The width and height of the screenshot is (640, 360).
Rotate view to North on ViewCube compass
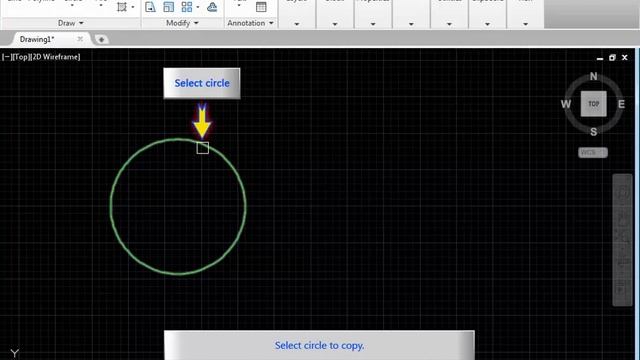[593, 76]
